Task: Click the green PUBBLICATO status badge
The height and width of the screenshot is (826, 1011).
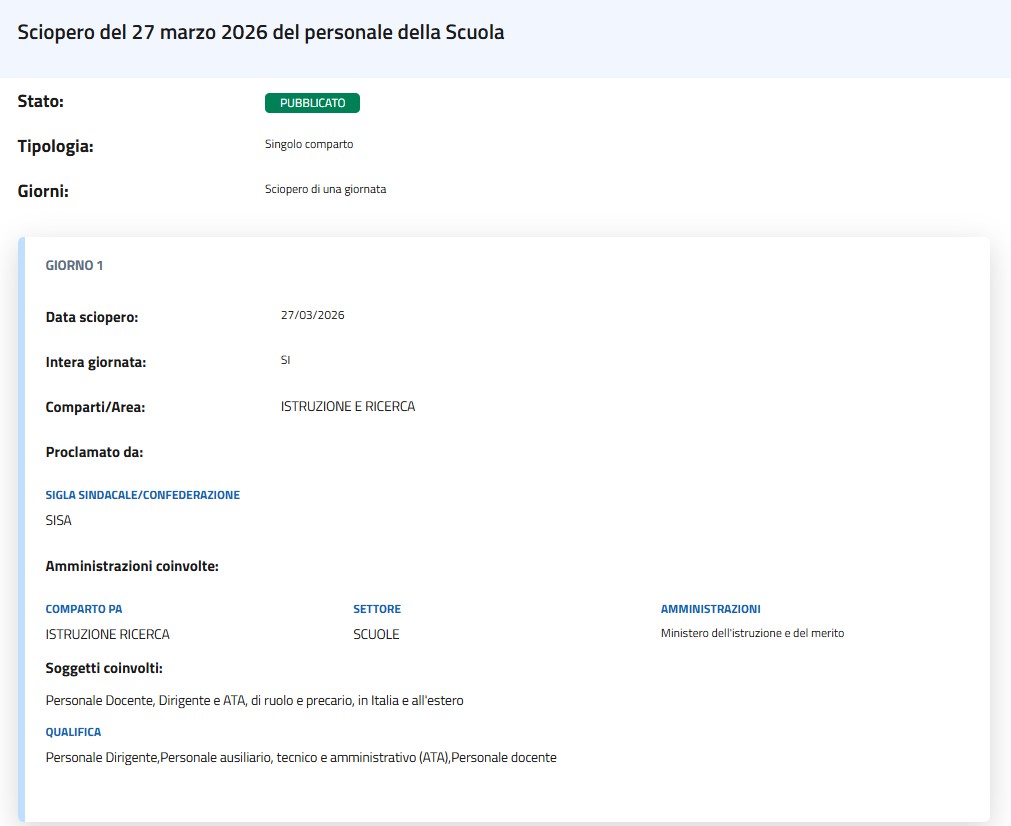Action: pos(312,103)
